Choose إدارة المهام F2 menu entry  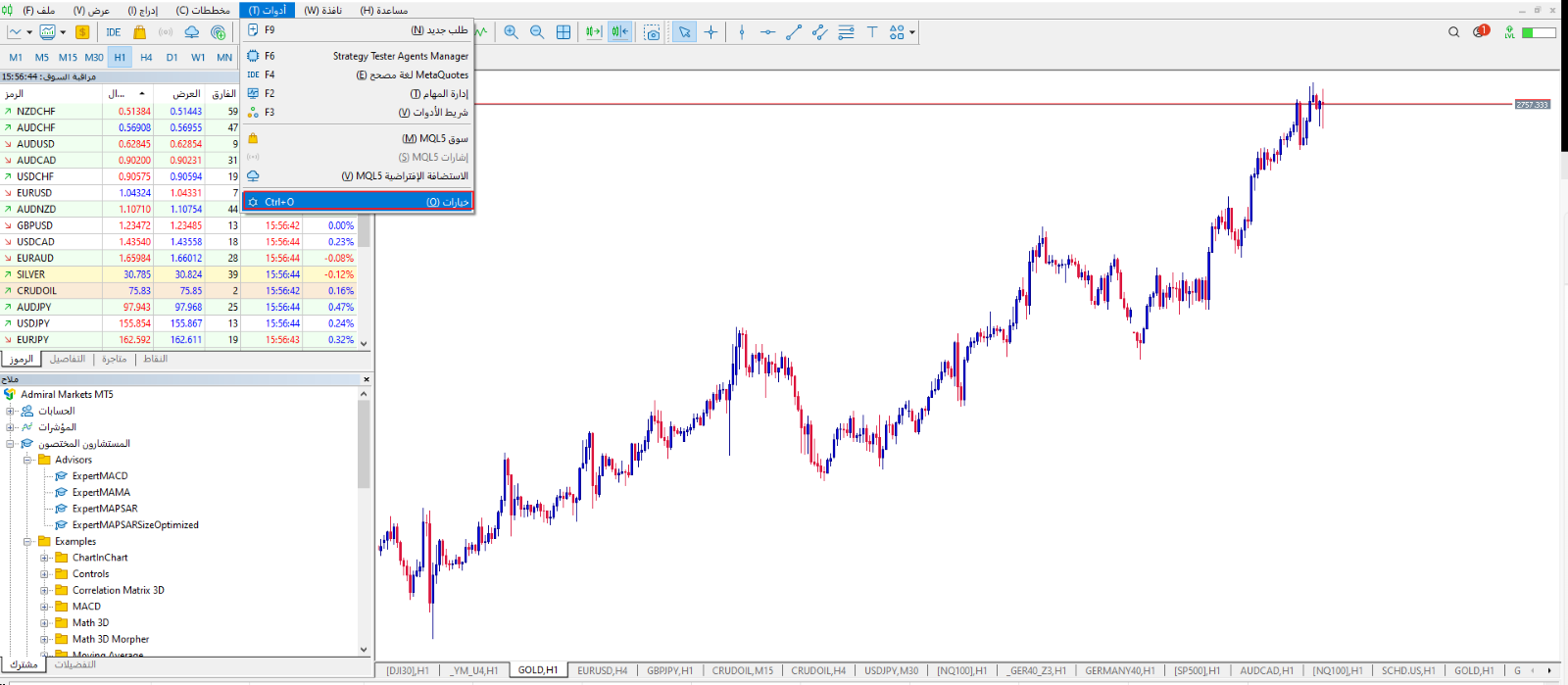pyautogui.click(x=358, y=93)
